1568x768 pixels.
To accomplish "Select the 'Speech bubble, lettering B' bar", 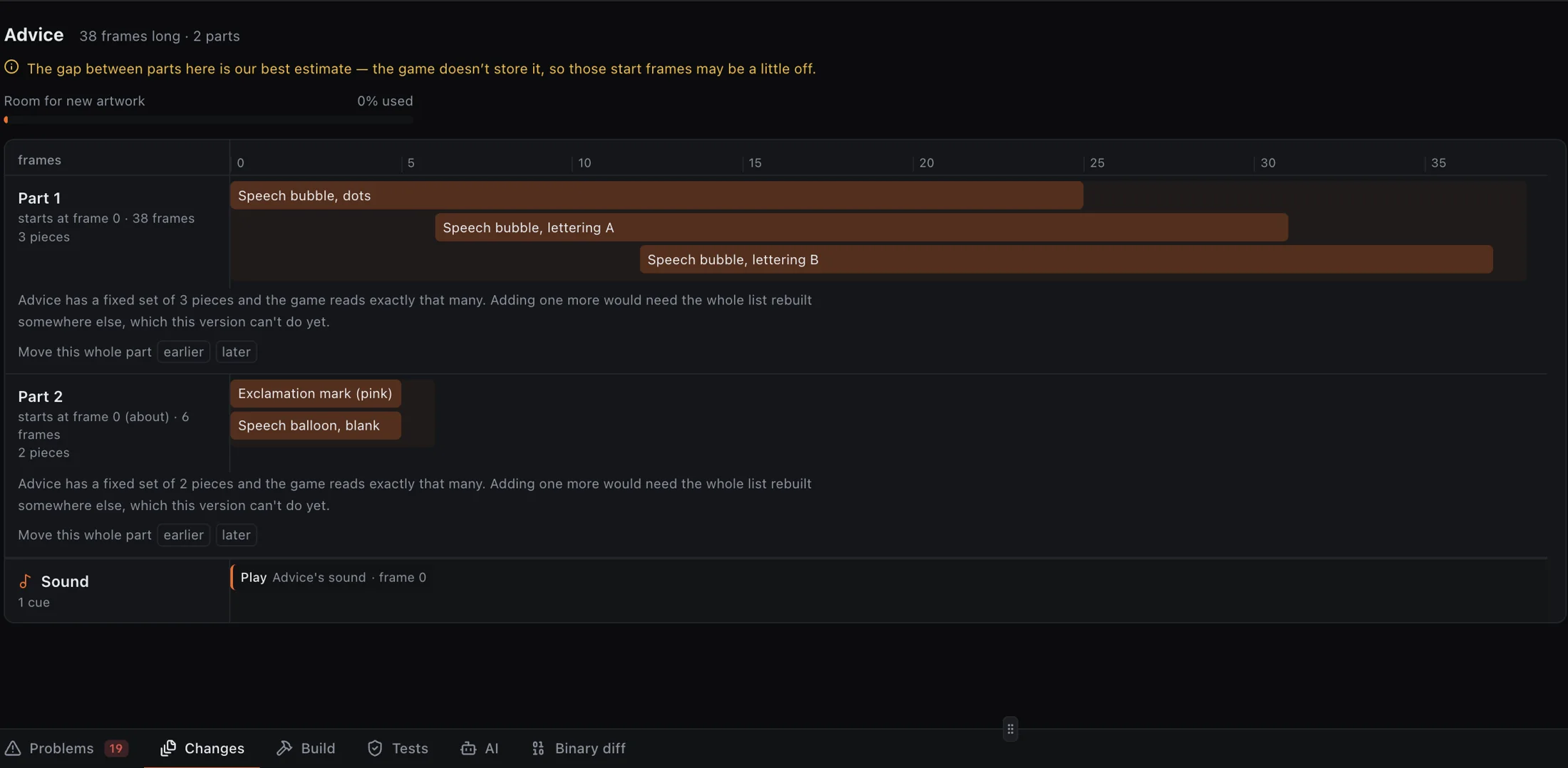I will tap(1066, 259).
